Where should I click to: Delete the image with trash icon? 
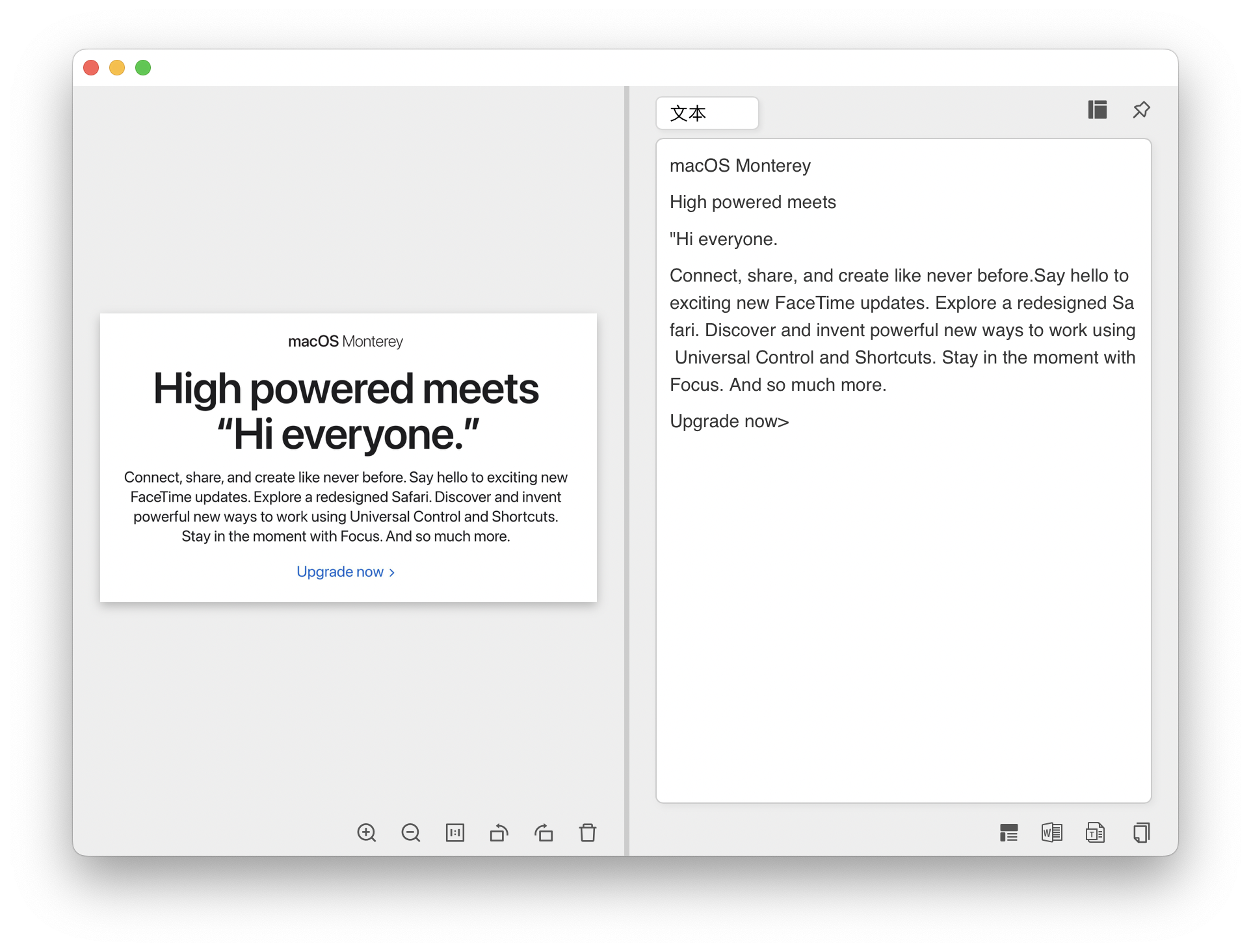[588, 832]
